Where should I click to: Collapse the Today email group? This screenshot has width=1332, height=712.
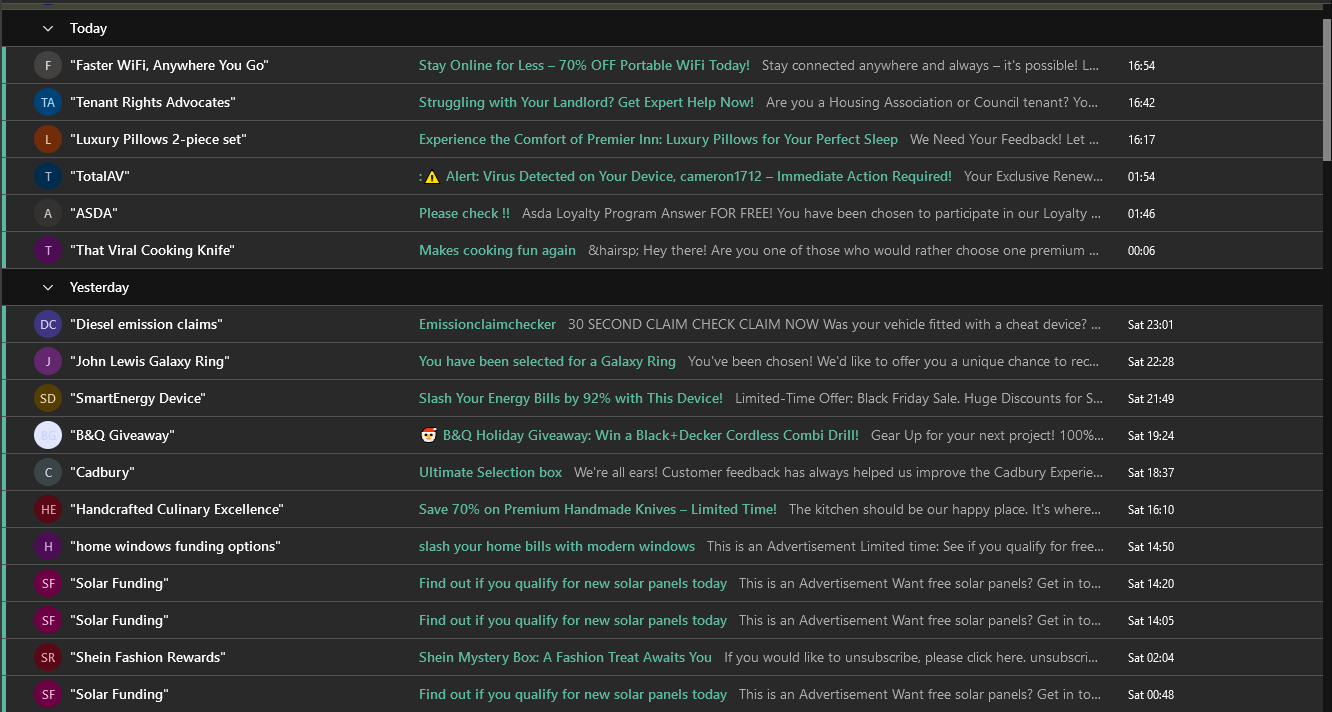[48, 29]
